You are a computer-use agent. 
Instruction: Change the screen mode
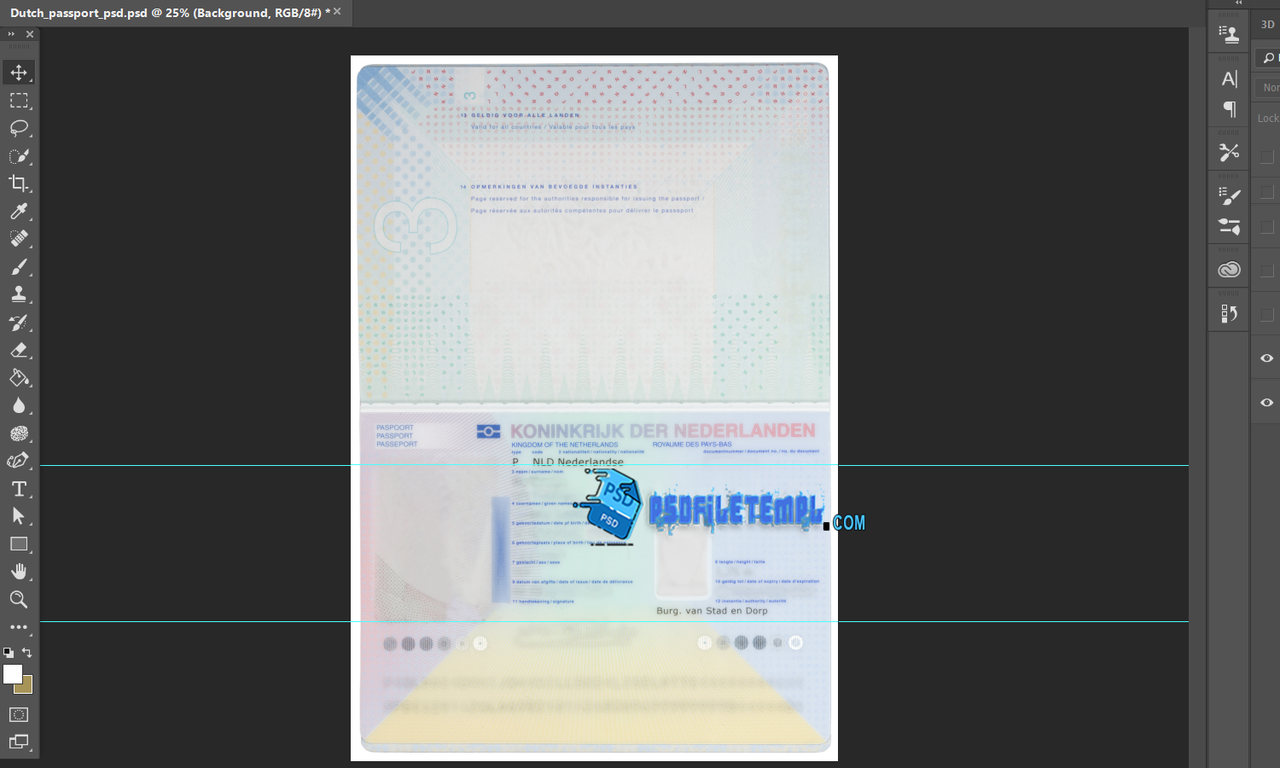(x=19, y=742)
